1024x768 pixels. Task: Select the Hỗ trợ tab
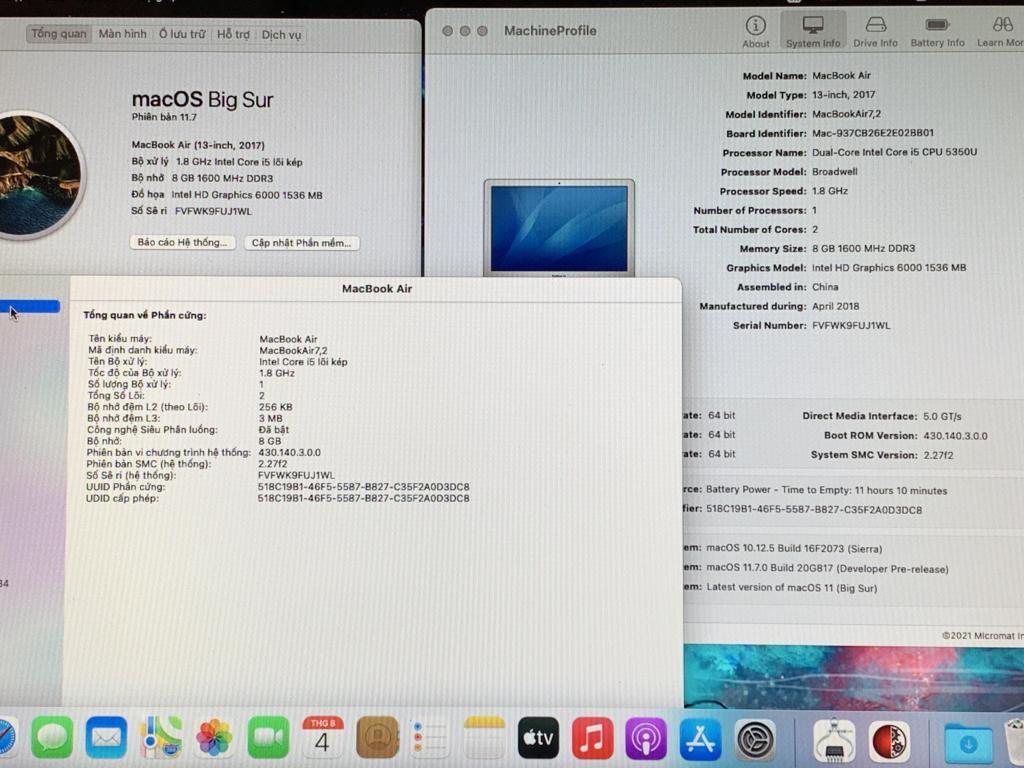[x=233, y=35]
